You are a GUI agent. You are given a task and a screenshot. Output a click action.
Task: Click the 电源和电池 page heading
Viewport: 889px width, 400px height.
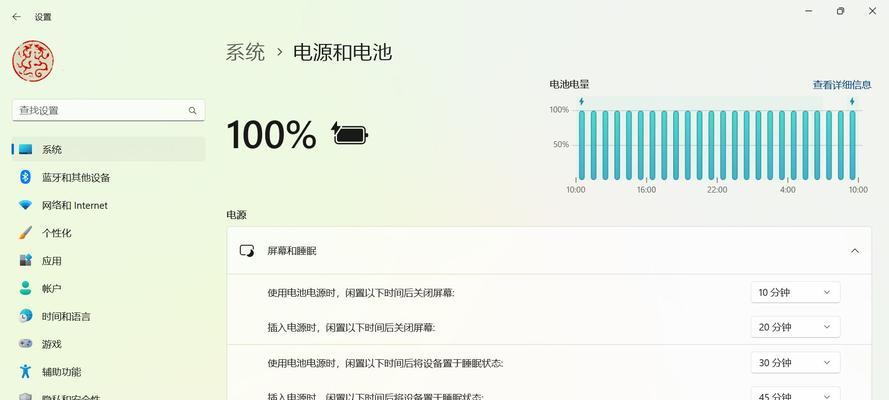[342, 52]
